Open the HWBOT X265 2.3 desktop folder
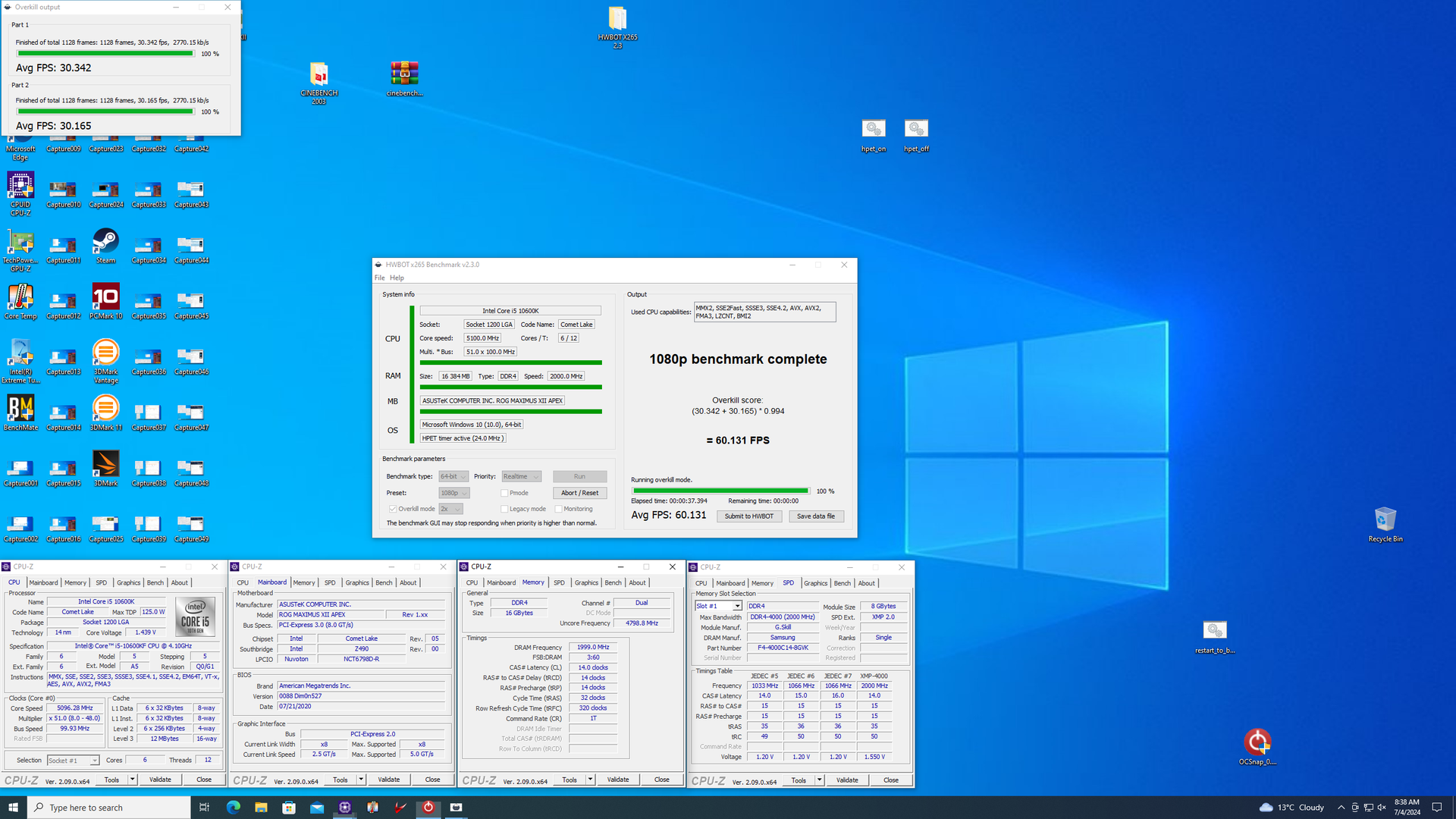1456x819 pixels. coord(617,27)
